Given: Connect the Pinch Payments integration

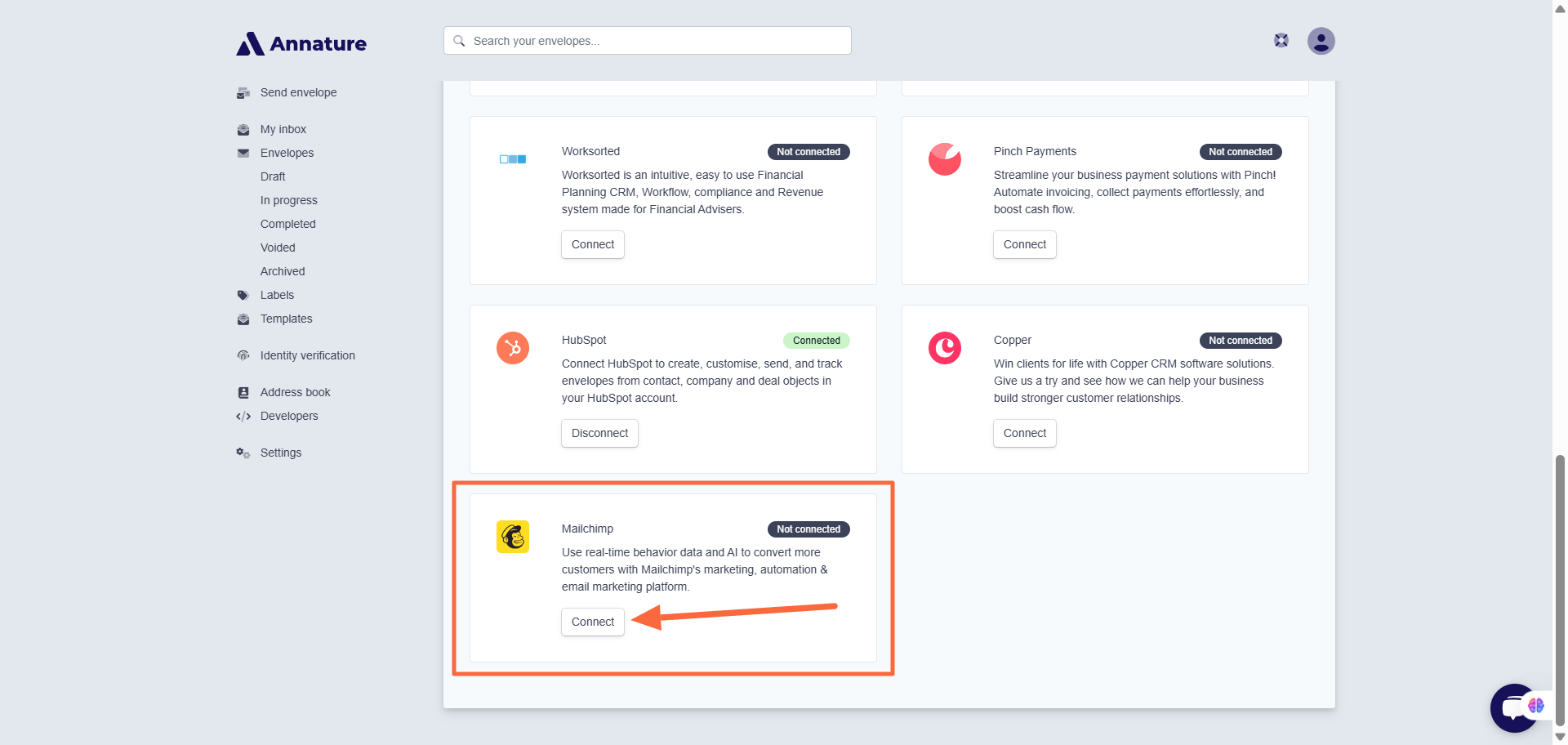Looking at the screenshot, I should pyautogui.click(x=1025, y=244).
